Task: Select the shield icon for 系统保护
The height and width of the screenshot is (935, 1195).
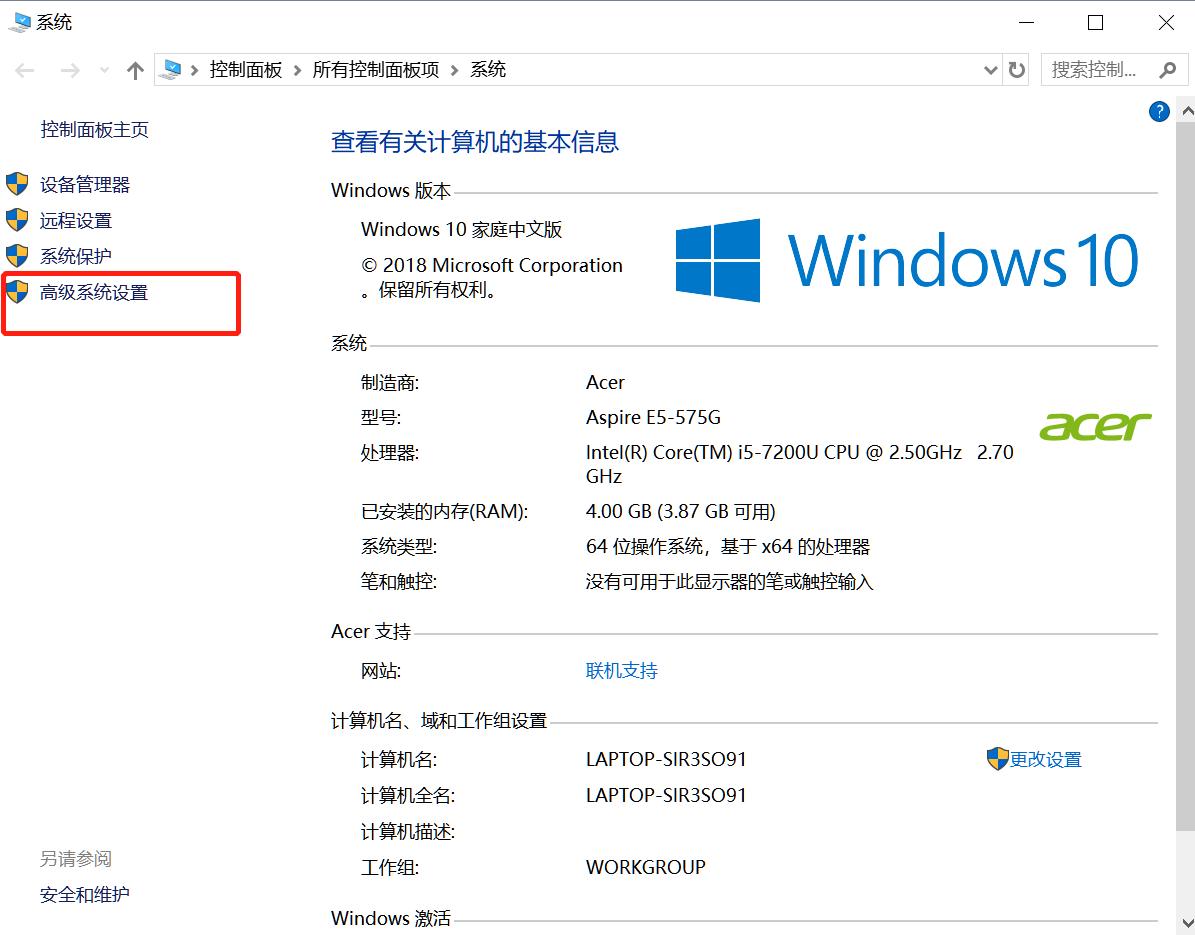Action: click(x=17, y=255)
